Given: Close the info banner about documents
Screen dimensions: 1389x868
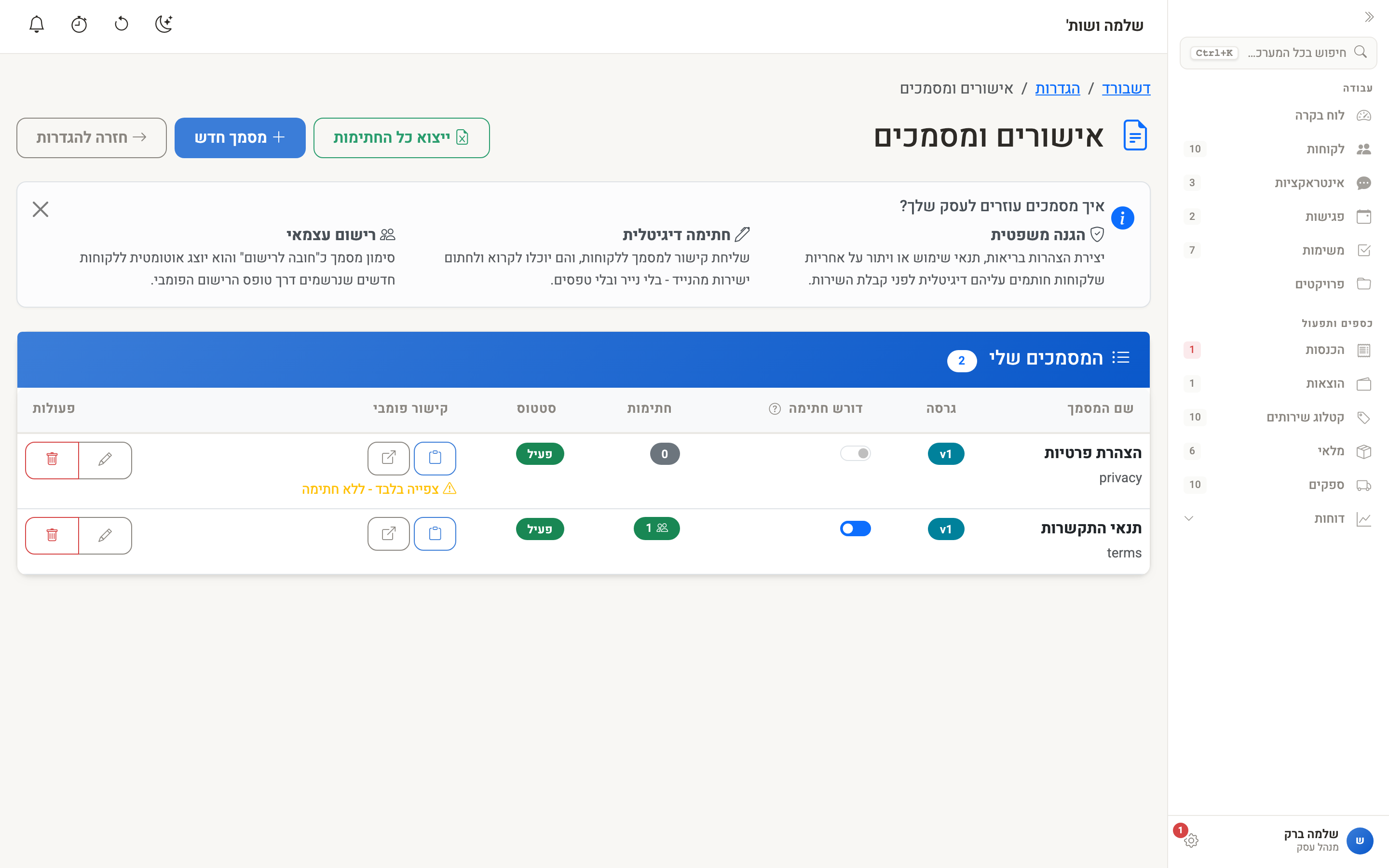Looking at the screenshot, I should [x=40, y=209].
